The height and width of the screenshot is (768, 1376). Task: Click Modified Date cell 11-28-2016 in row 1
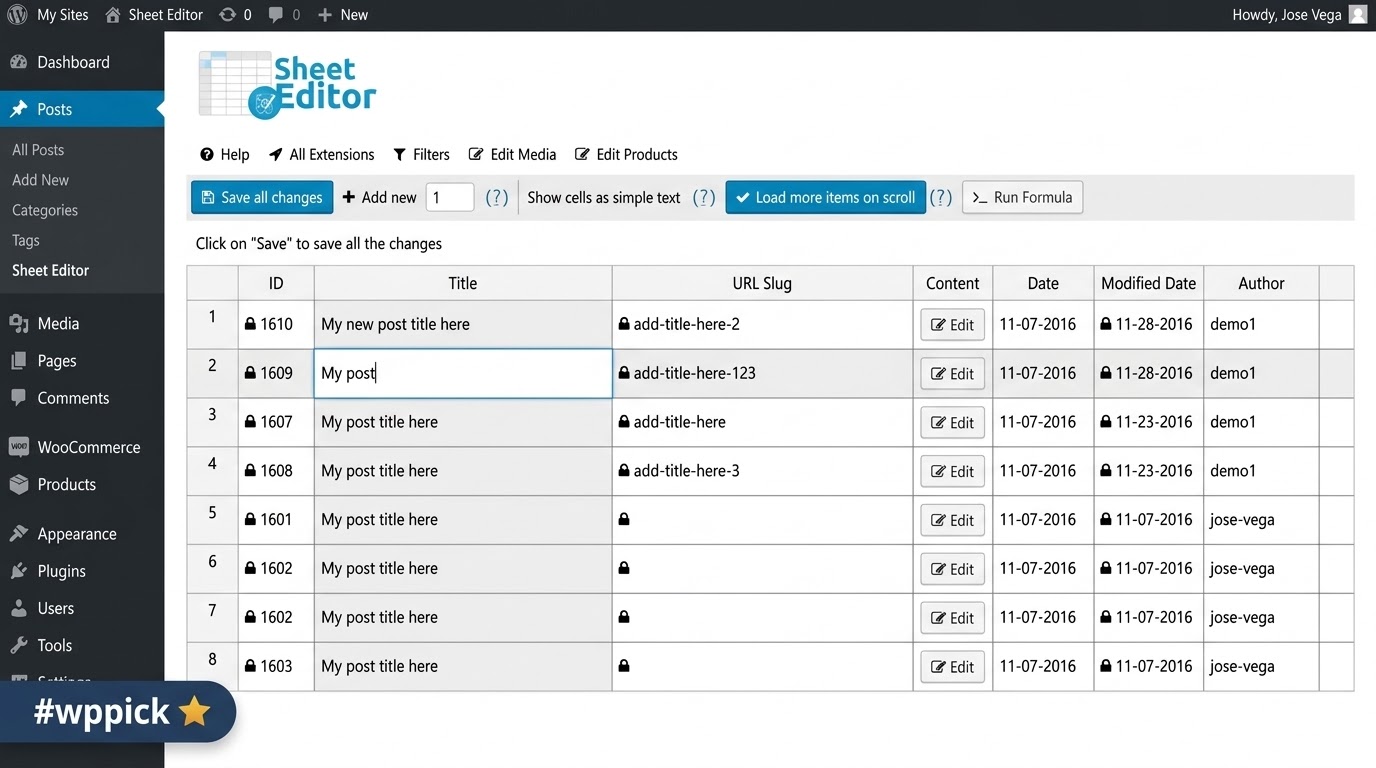(1148, 324)
